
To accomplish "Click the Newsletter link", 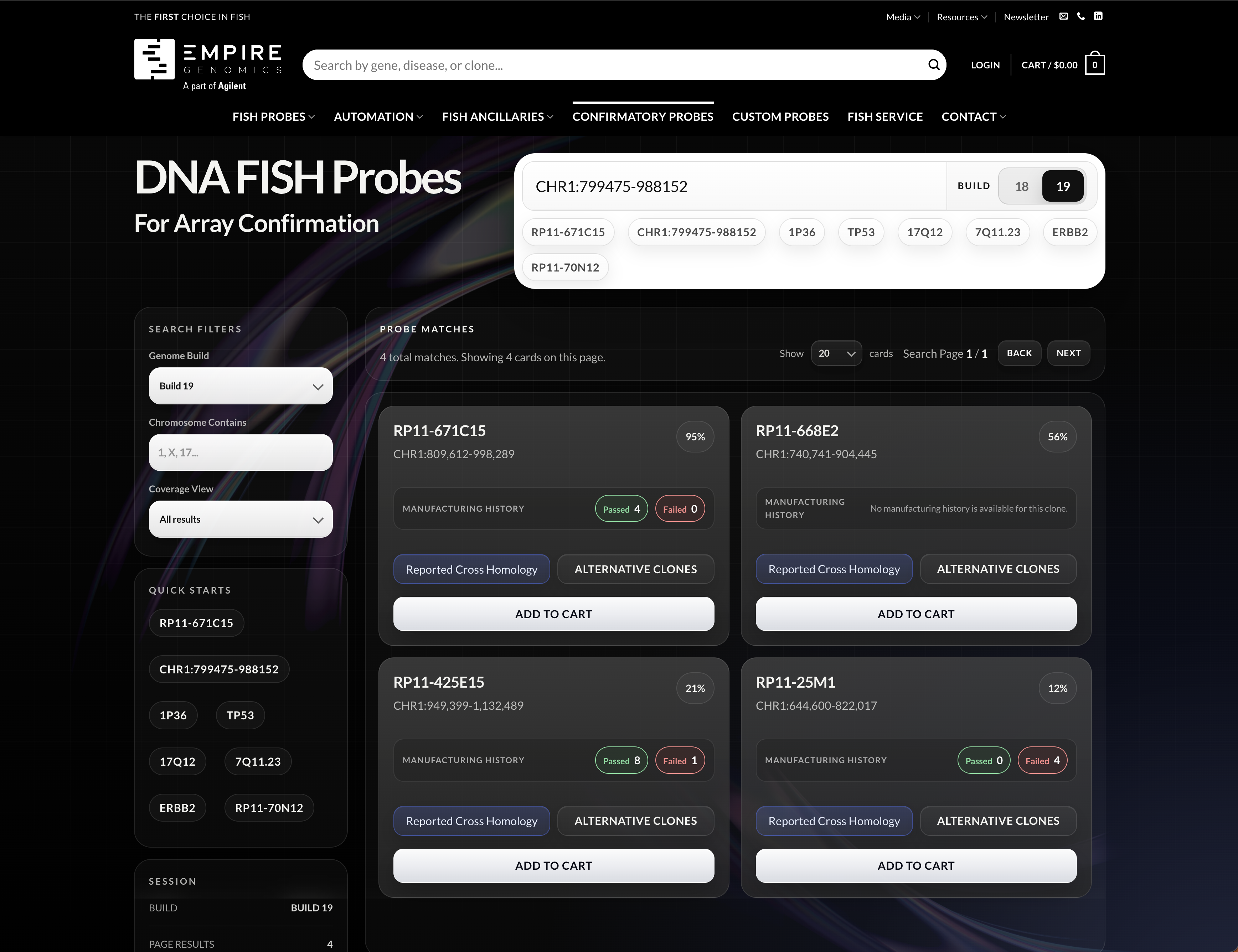I will (x=1026, y=17).
